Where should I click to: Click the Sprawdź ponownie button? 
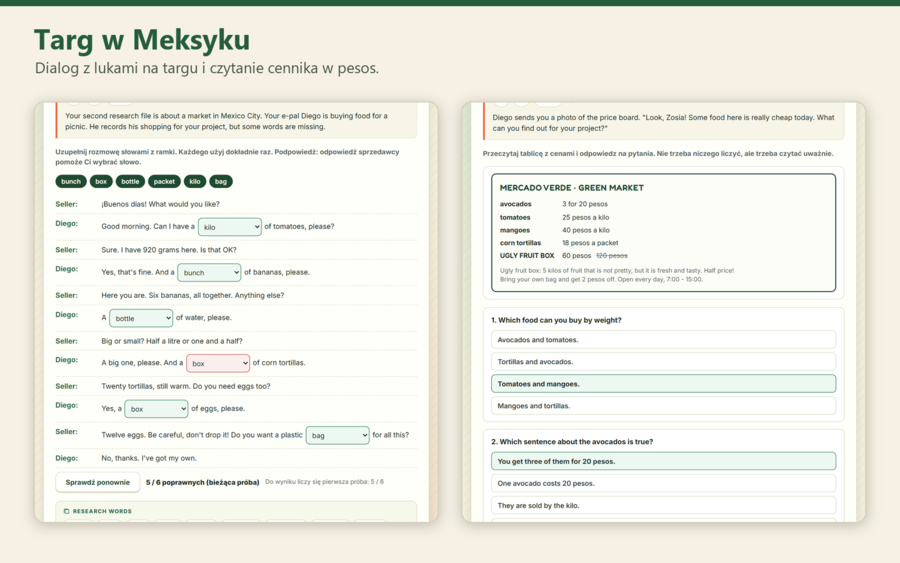(x=98, y=482)
